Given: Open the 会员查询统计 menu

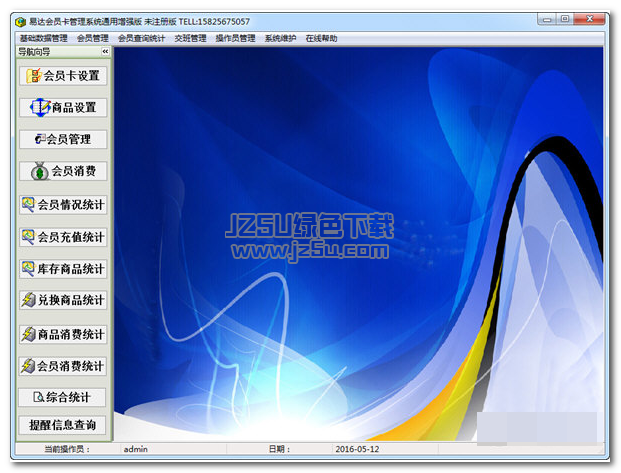Looking at the screenshot, I should pyautogui.click(x=141, y=38).
